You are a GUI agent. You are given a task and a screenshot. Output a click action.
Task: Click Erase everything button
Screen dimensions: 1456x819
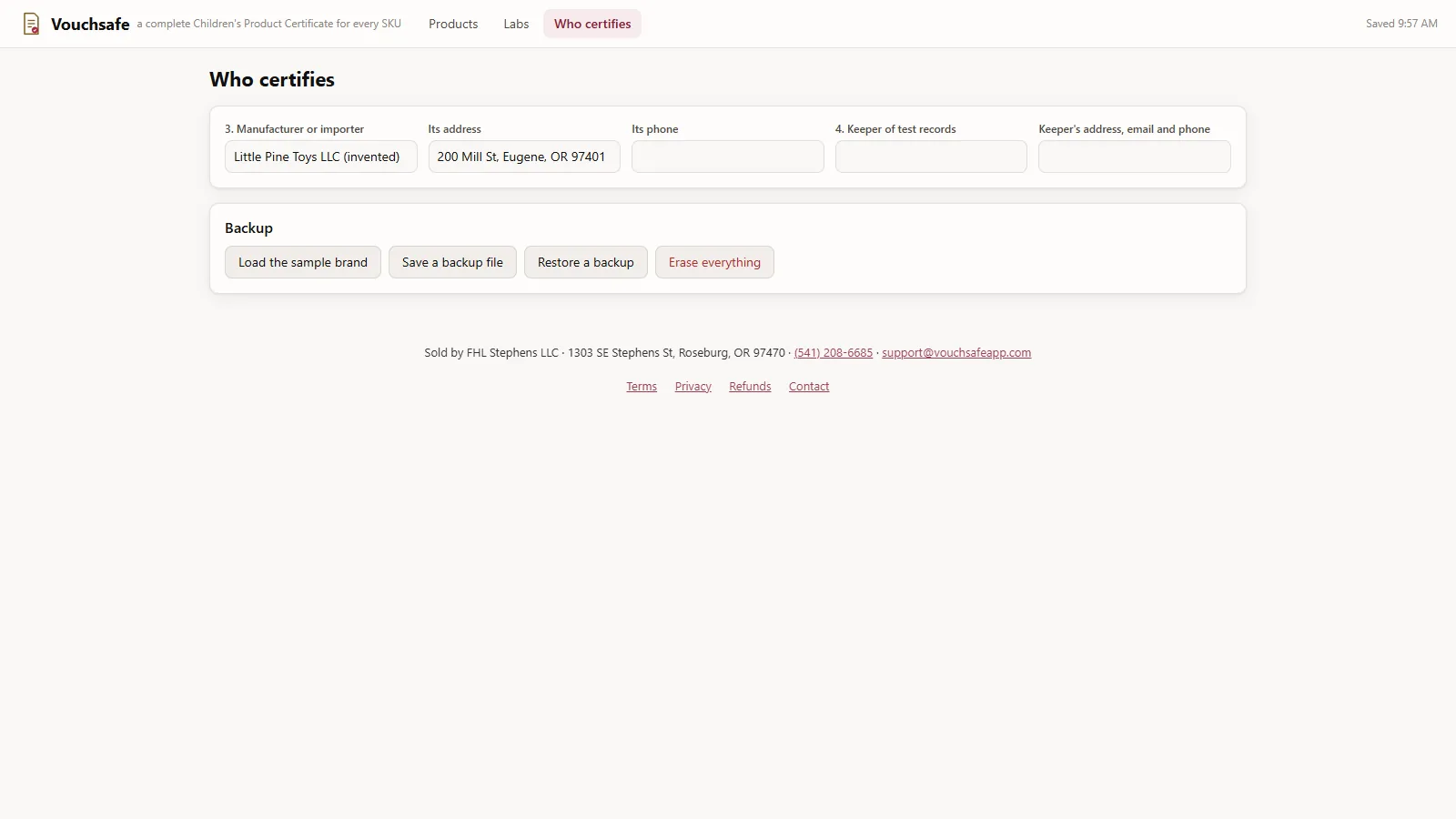[714, 262]
